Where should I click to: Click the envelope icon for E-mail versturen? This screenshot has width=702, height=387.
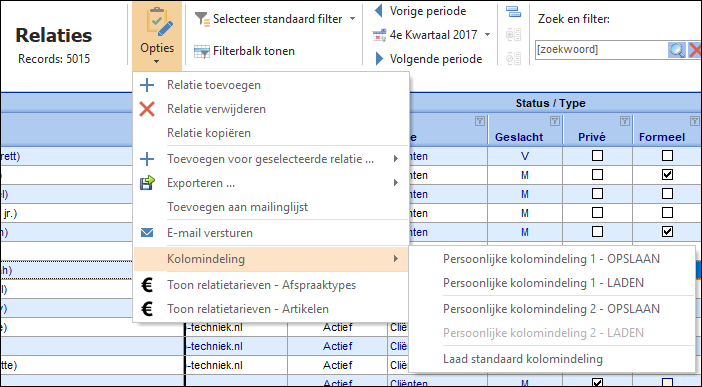pyautogui.click(x=147, y=233)
